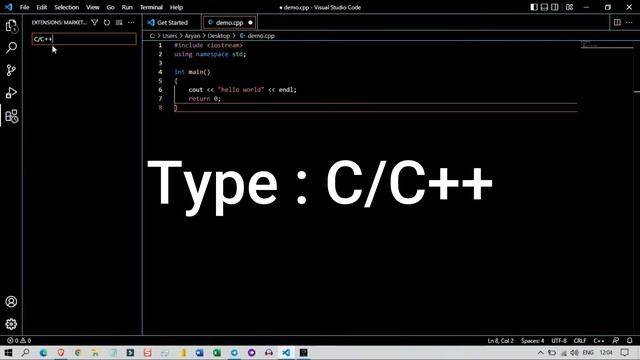Click demo.cpp in the breadcrumb path
Image resolution: width=640 pixels, height=360 pixels.
point(261,36)
